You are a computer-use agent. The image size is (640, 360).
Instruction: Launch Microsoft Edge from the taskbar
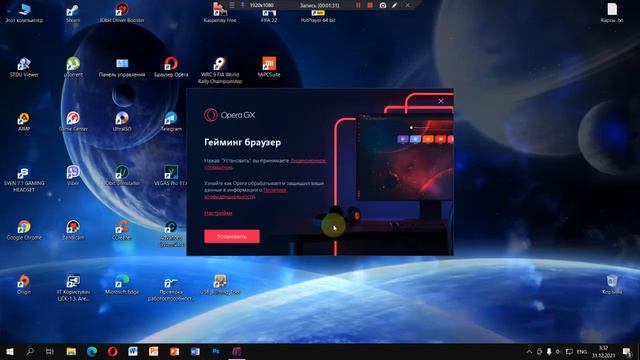[92, 351]
